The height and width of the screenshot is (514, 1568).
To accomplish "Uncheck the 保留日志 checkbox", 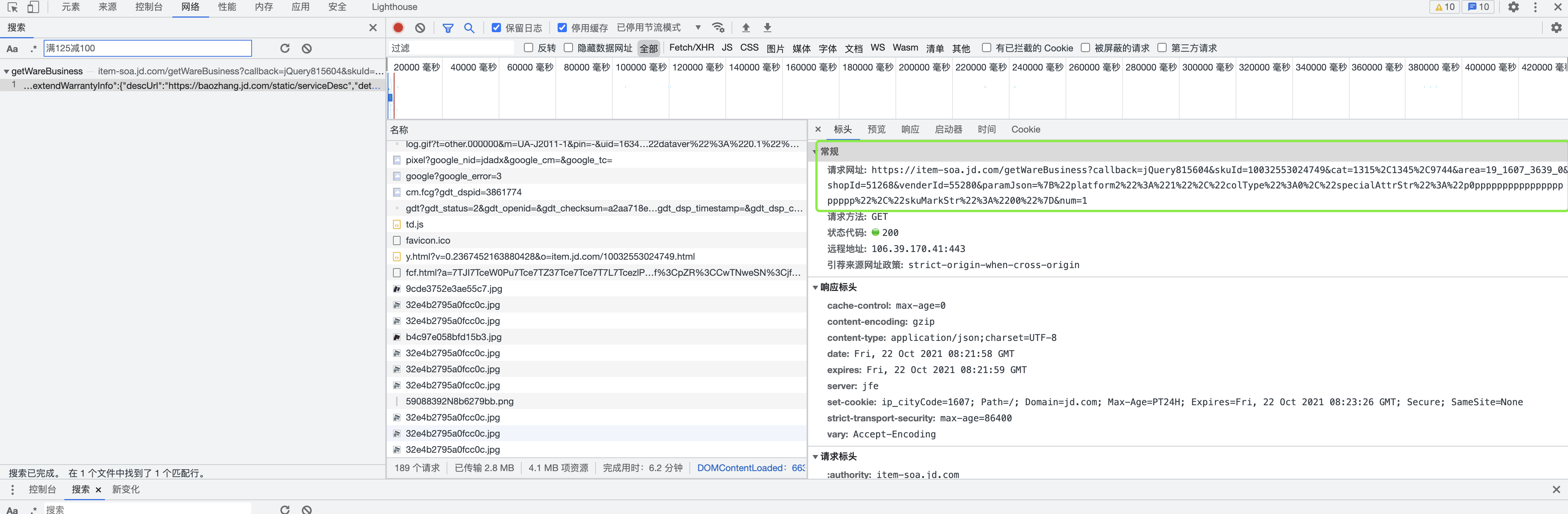I will pyautogui.click(x=496, y=28).
